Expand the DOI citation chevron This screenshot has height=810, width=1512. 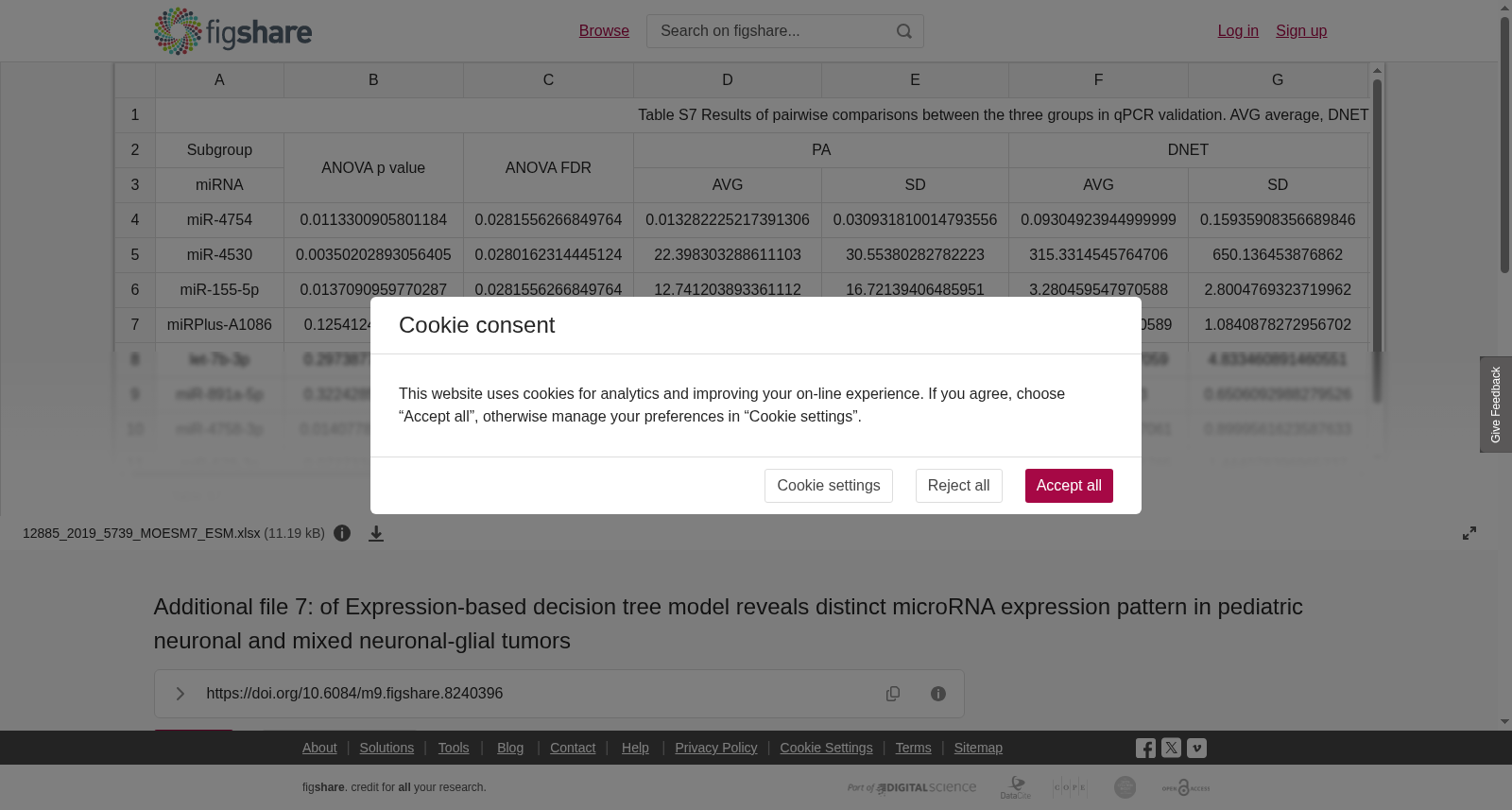pyautogui.click(x=180, y=694)
